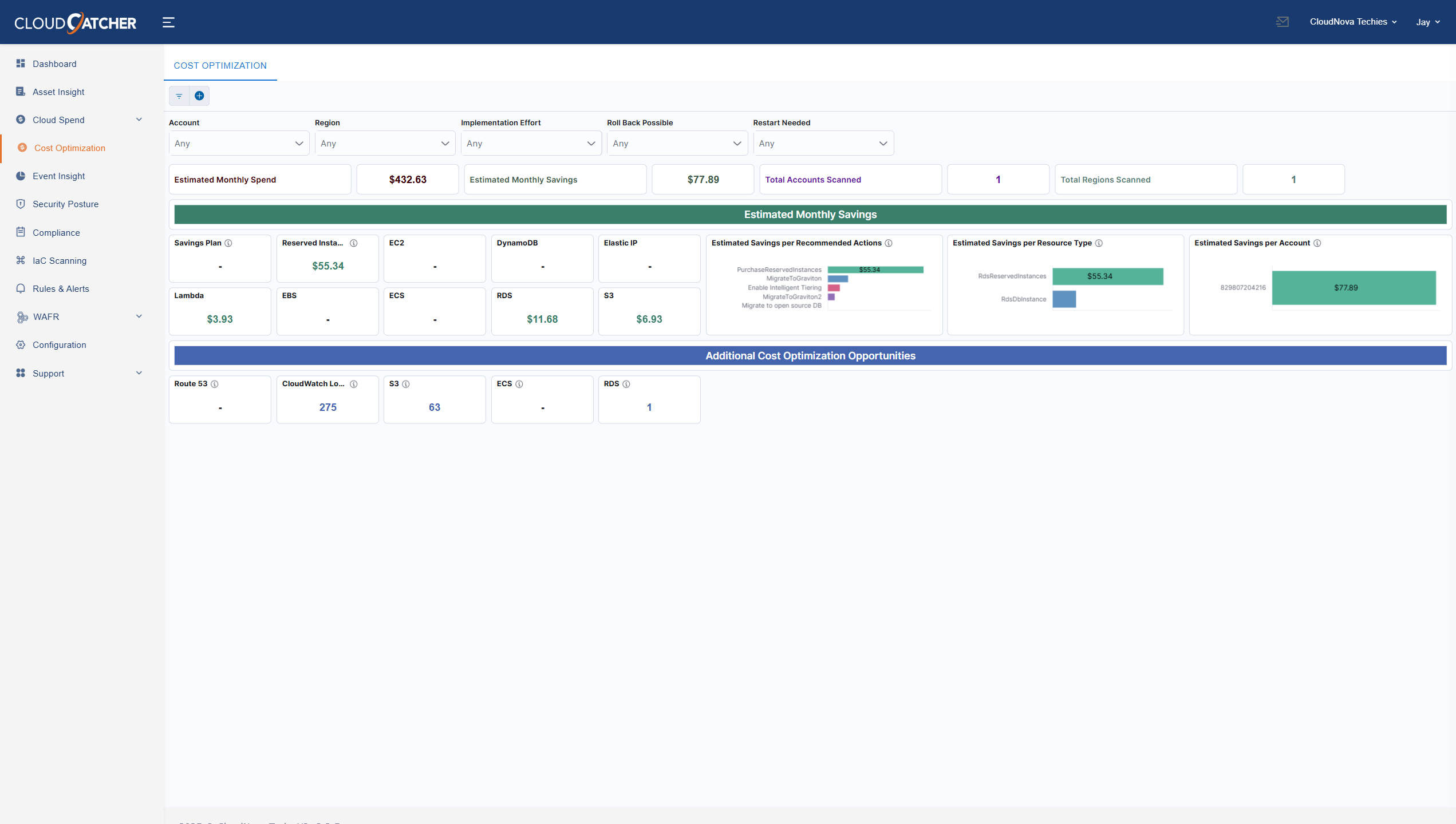Click the Compliance clipboard icon
The width and height of the screenshot is (1456, 824).
(21, 232)
